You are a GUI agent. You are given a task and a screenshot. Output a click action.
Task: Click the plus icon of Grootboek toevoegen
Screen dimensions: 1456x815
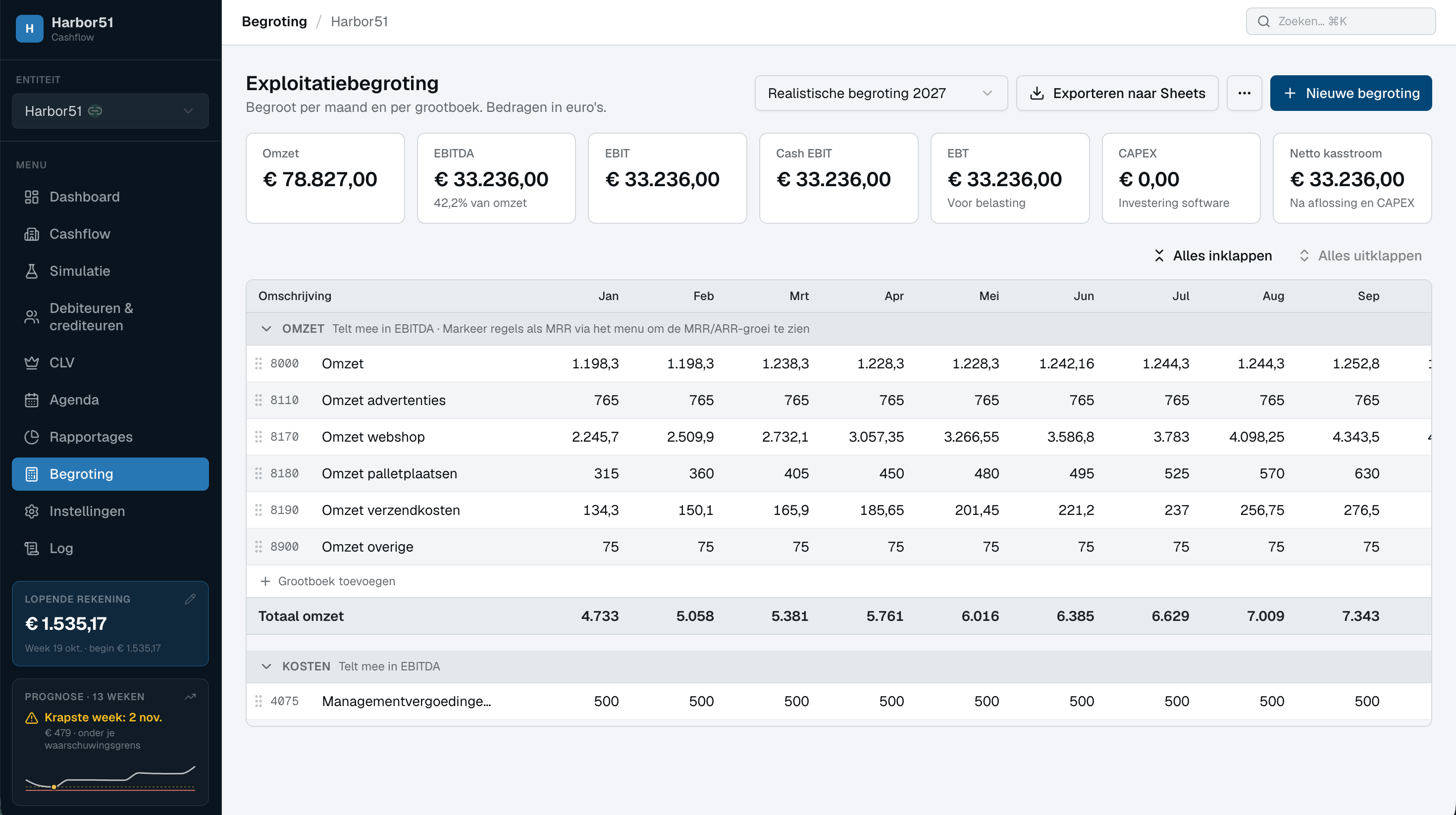[265, 582]
